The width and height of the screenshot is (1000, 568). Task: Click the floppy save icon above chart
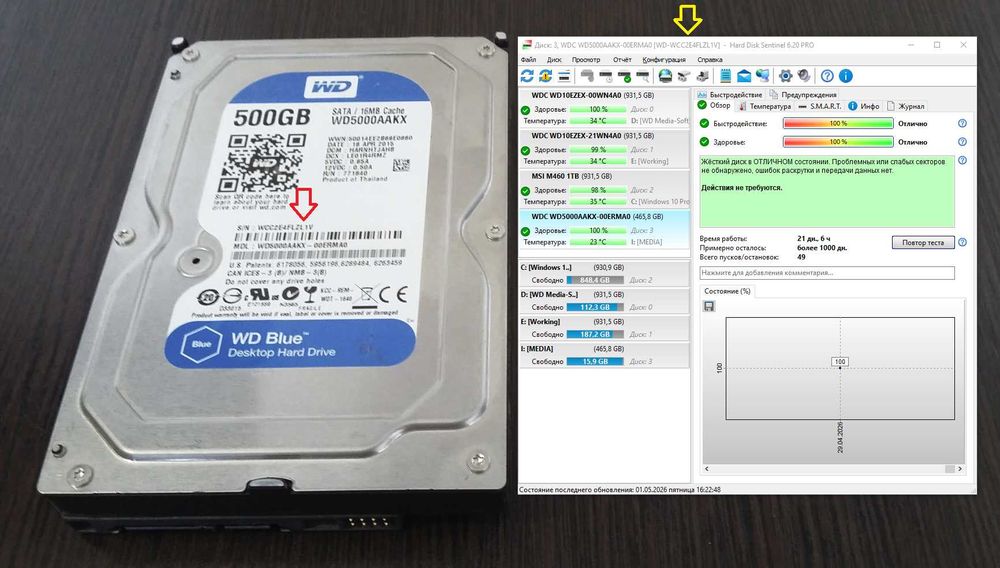tap(709, 307)
